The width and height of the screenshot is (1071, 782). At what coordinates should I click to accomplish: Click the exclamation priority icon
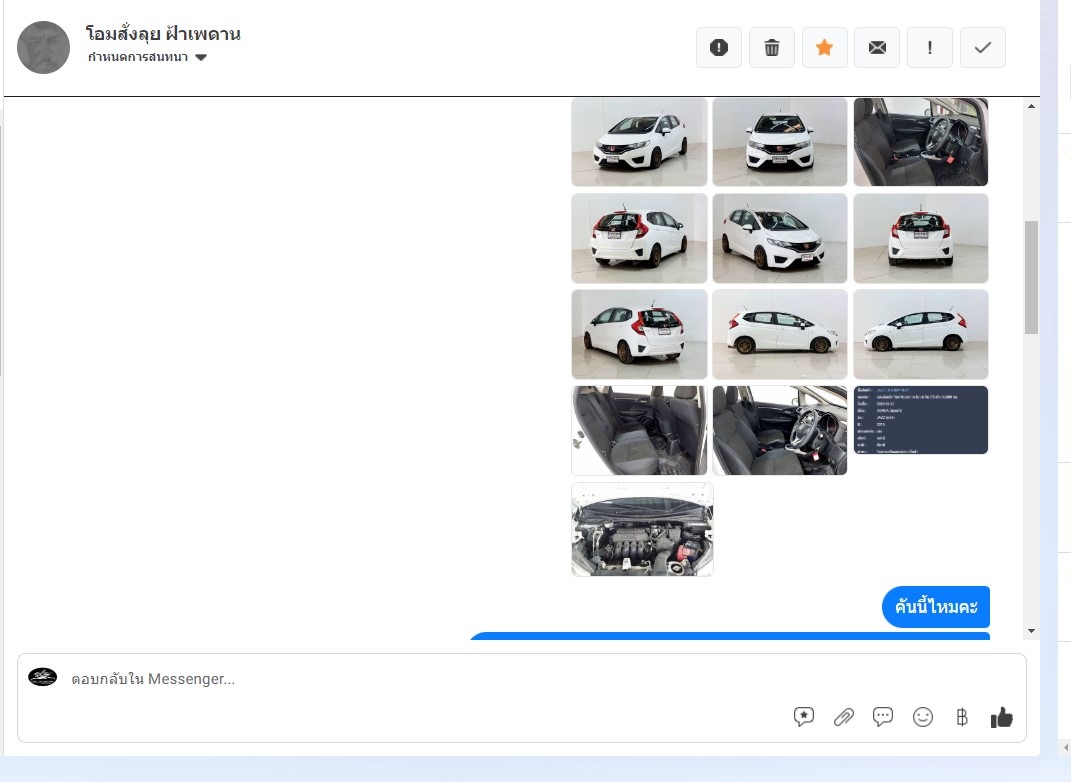[930, 48]
